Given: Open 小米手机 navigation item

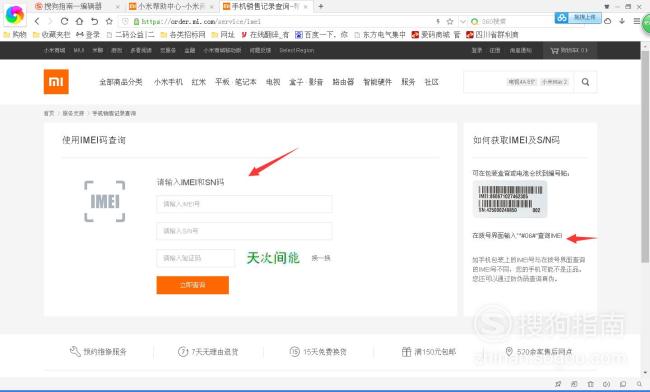Looking at the screenshot, I should pyautogui.click(x=168, y=82).
